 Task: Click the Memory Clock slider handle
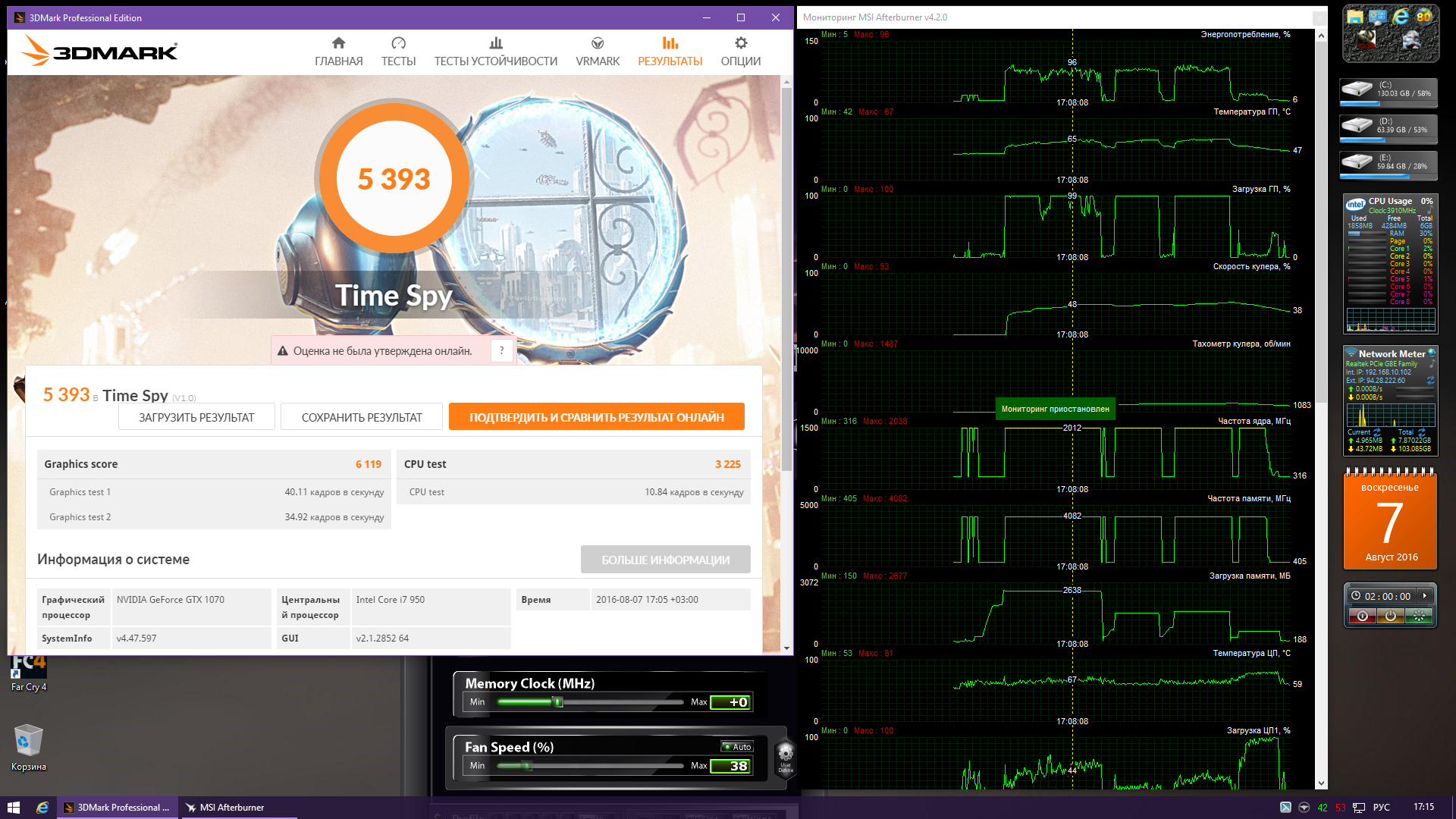[x=558, y=702]
